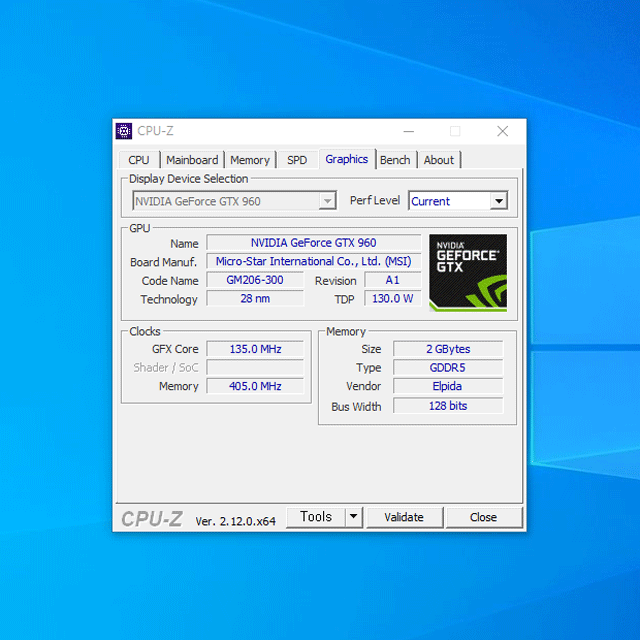Click the Validate button
The width and height of the screenshot is (640, 640).
coord(404,517)
